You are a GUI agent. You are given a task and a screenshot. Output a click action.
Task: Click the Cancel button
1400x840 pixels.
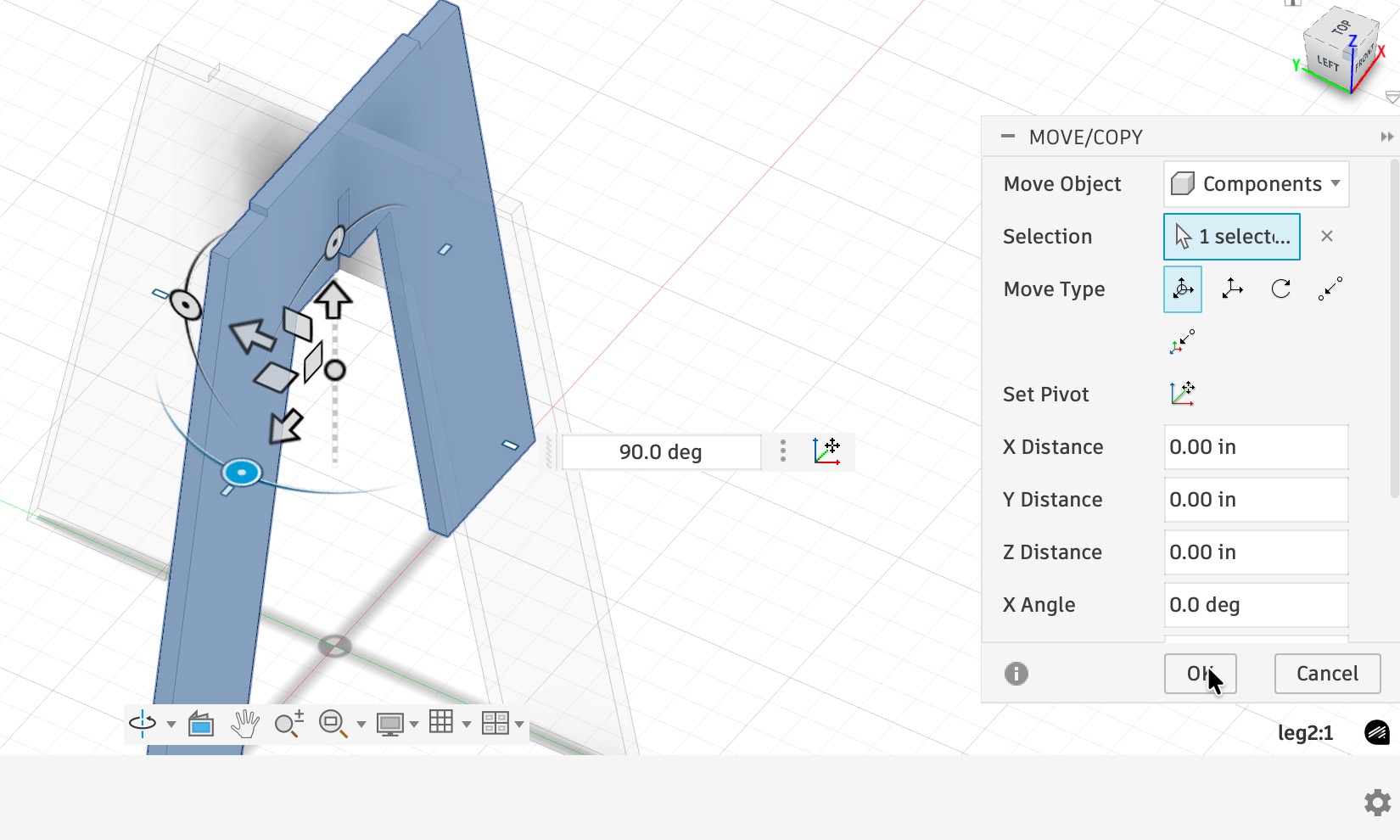1327,674
